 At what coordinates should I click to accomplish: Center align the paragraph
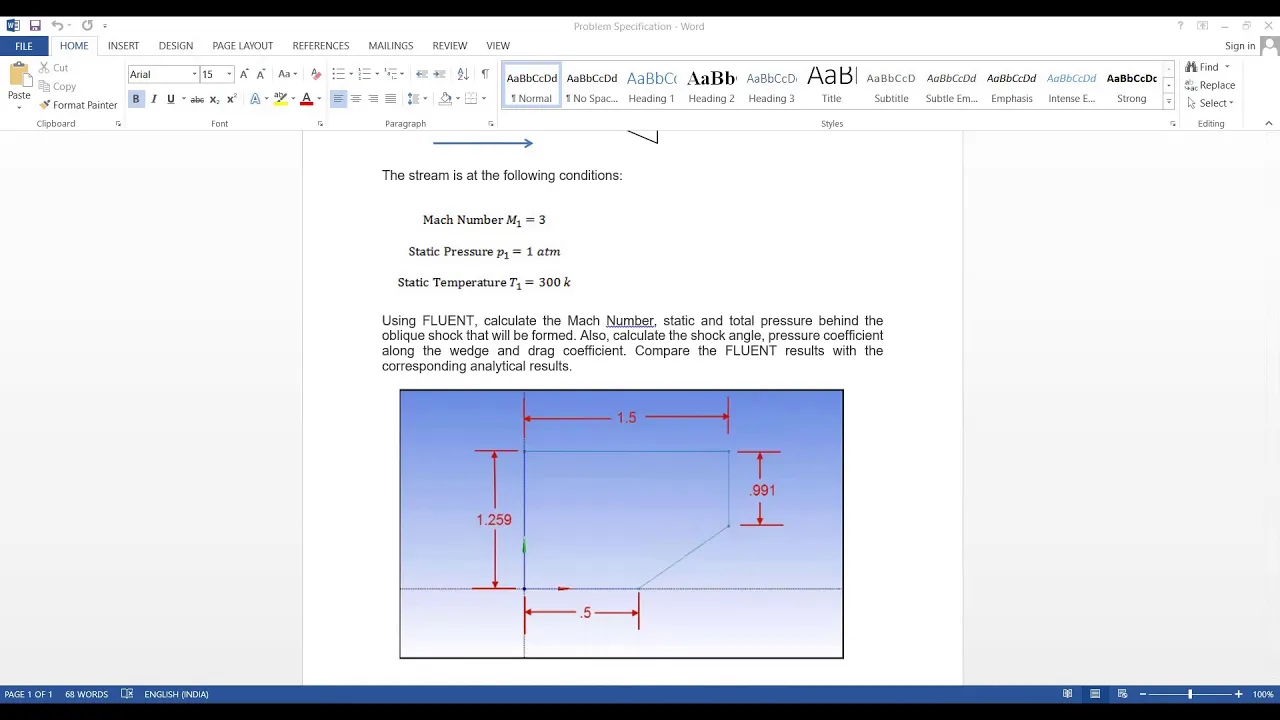tap(356, 99)
